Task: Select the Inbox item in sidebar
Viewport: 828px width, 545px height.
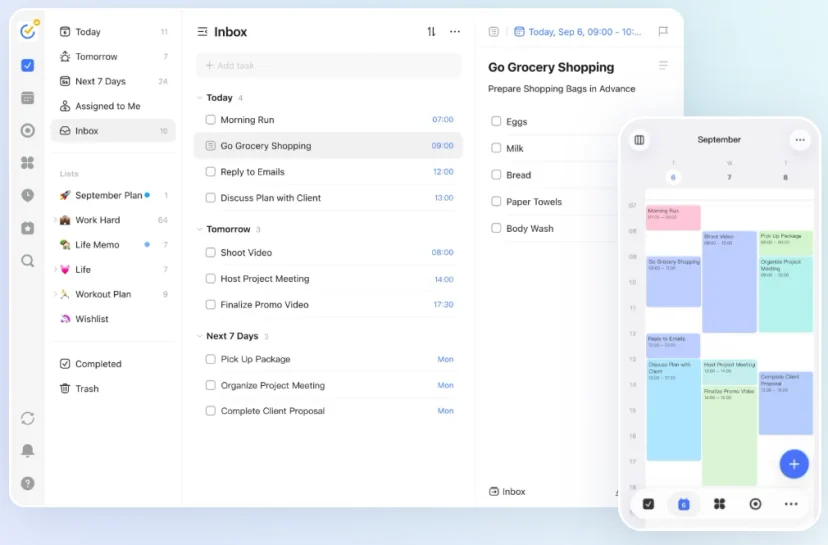Action: (x=113, y=131)
